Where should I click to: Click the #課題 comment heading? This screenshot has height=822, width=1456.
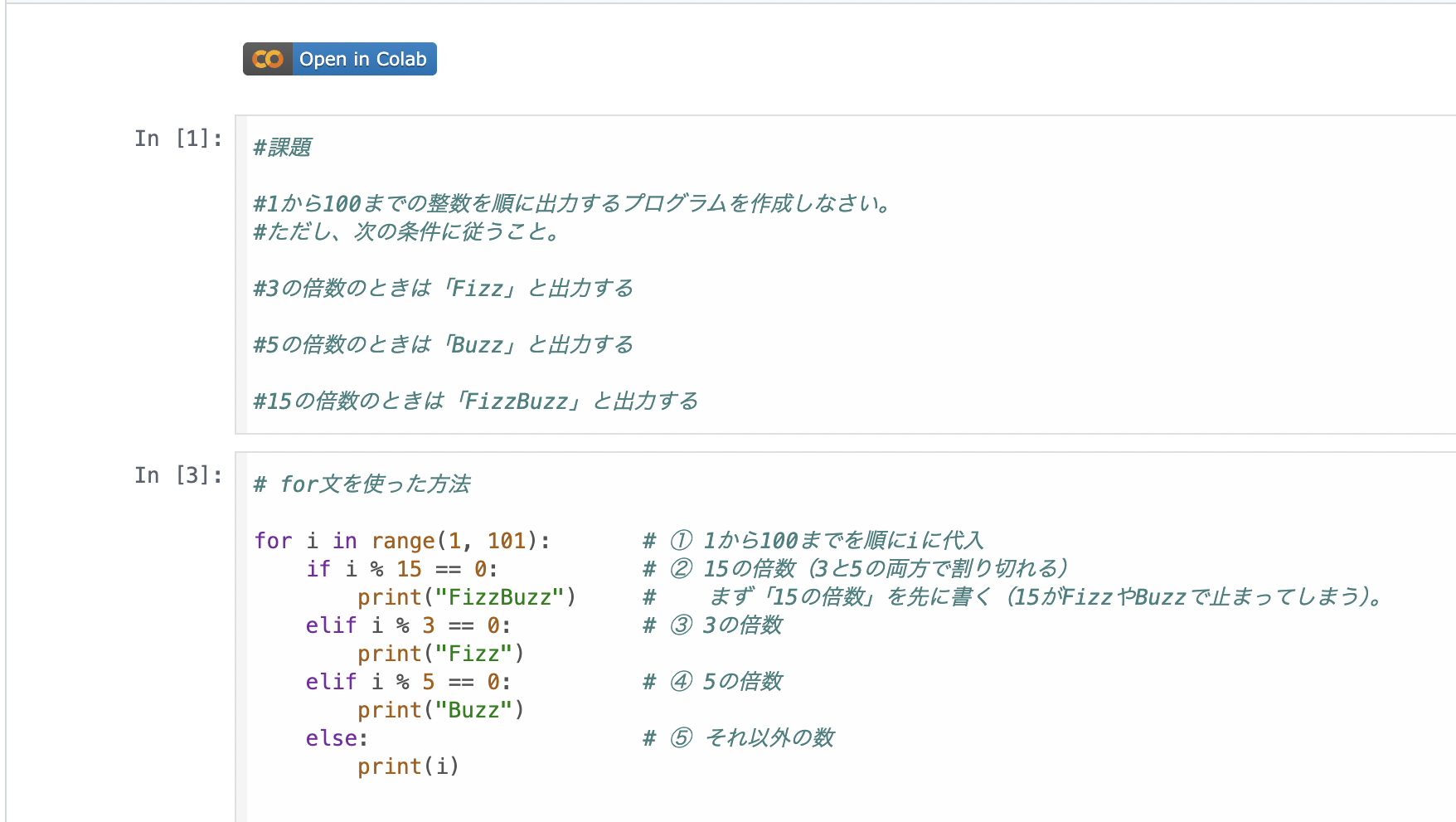[x=282, y=148]
